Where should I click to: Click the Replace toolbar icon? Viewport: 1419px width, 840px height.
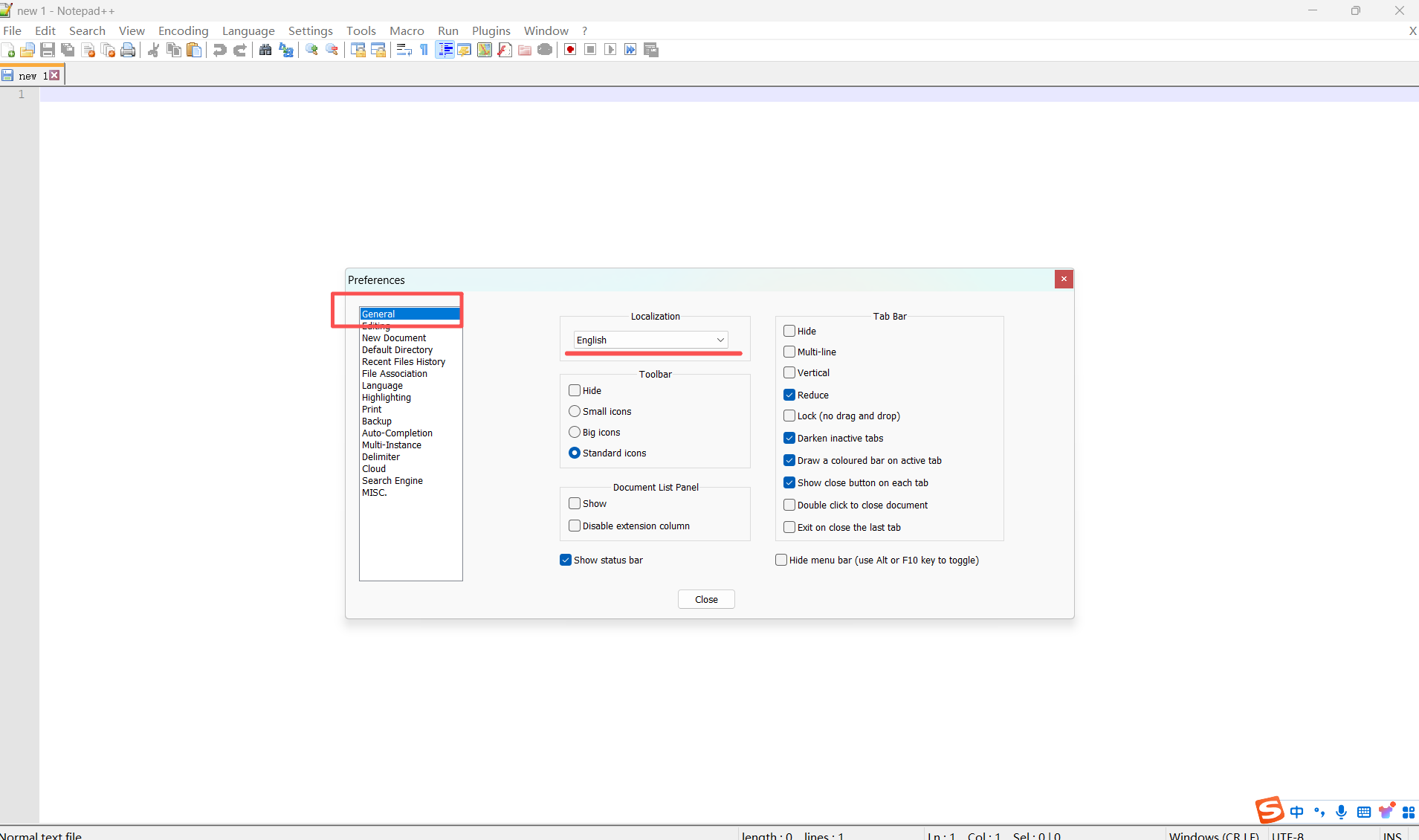click(x=285, y=50)
